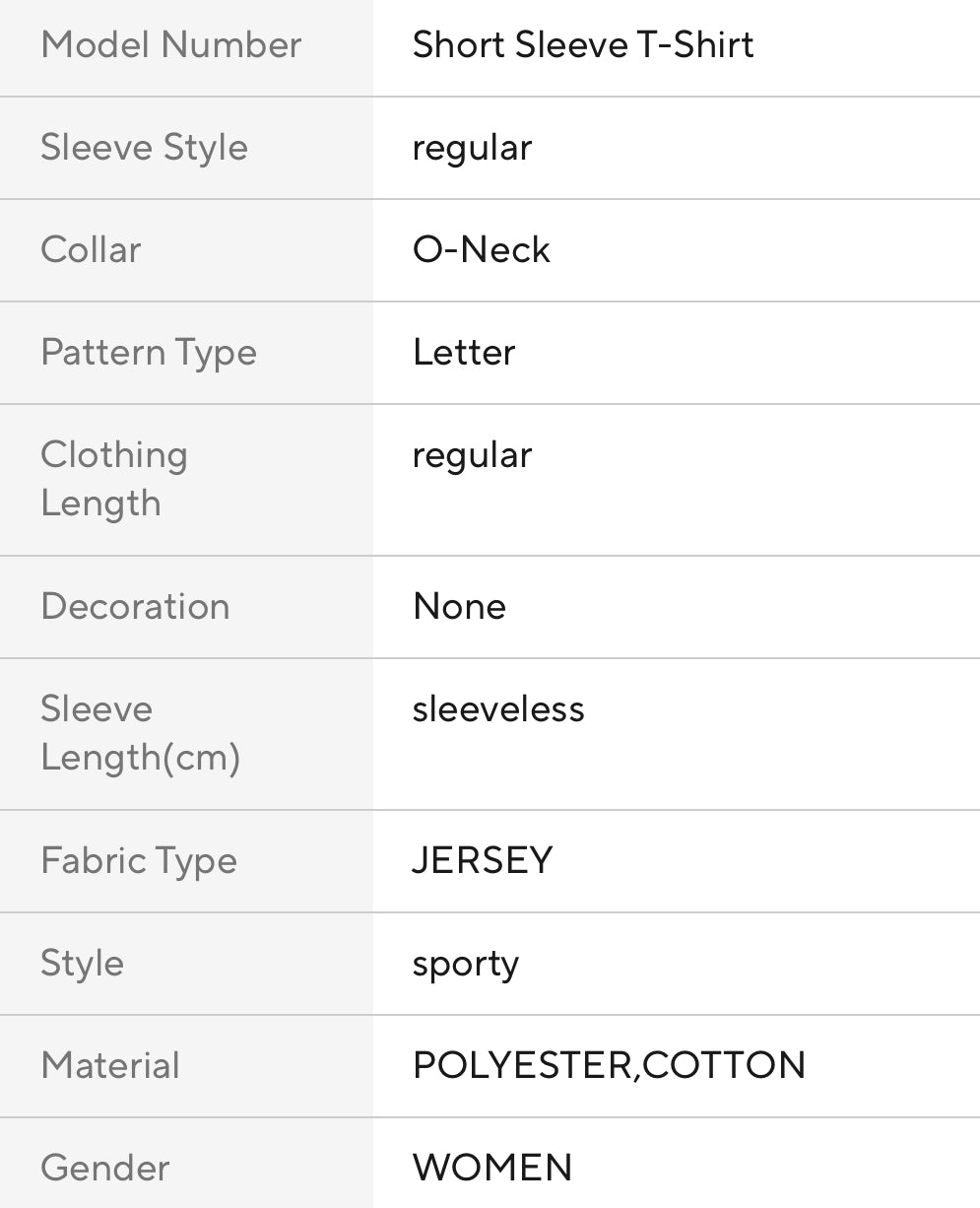Select the POLYESTER,COTTON material value
The image size is (980, 1208).
tap(609, 1066)
